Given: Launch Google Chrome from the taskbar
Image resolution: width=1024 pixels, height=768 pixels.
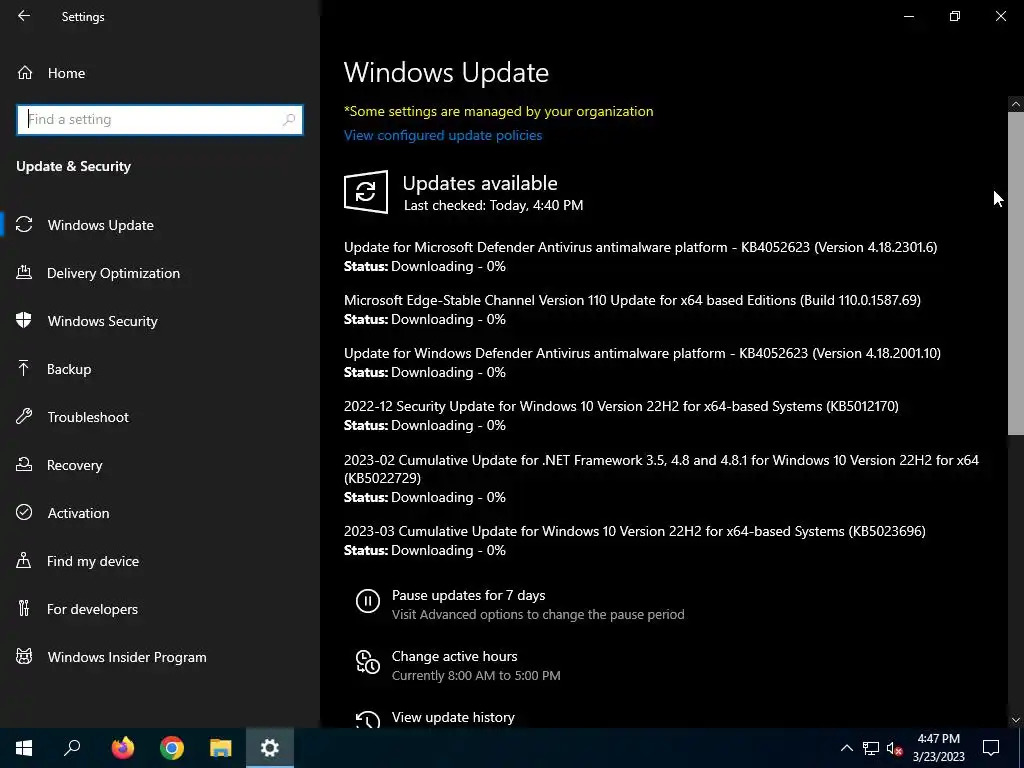Looking at the screenshot, I should pyautogui.click(x=172, y=748).
